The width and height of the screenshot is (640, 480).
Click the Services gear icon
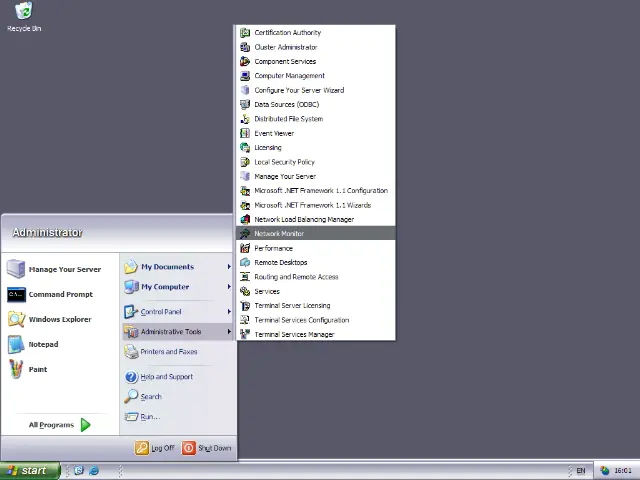pos(245,291)
